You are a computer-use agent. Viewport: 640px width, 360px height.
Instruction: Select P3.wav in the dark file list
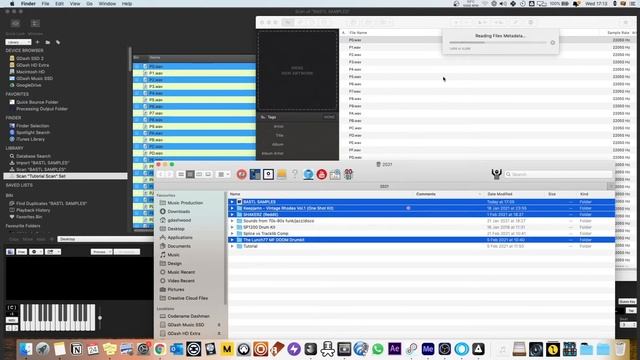click(194, 87)
